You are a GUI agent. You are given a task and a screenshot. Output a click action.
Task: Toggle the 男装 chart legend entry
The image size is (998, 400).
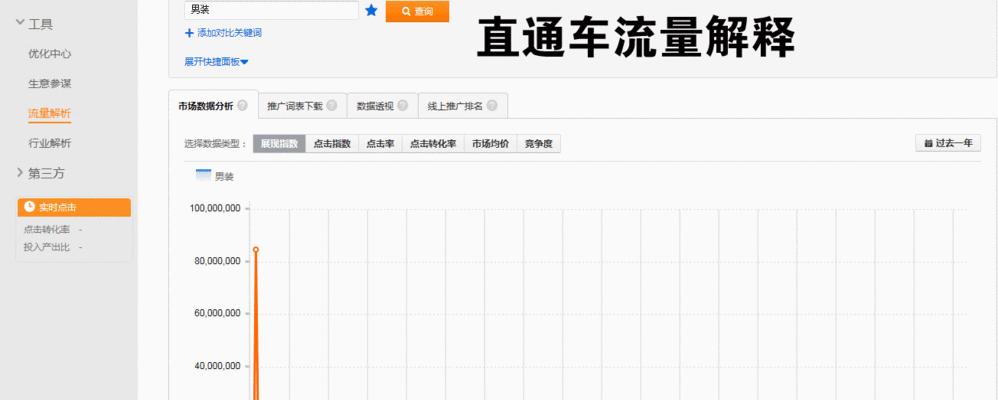pos(214,176)
